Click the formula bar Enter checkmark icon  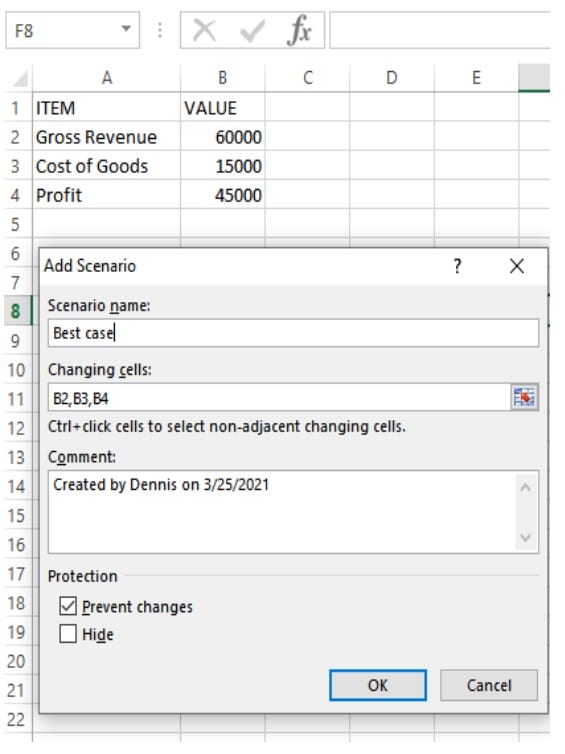pos(252,31)
